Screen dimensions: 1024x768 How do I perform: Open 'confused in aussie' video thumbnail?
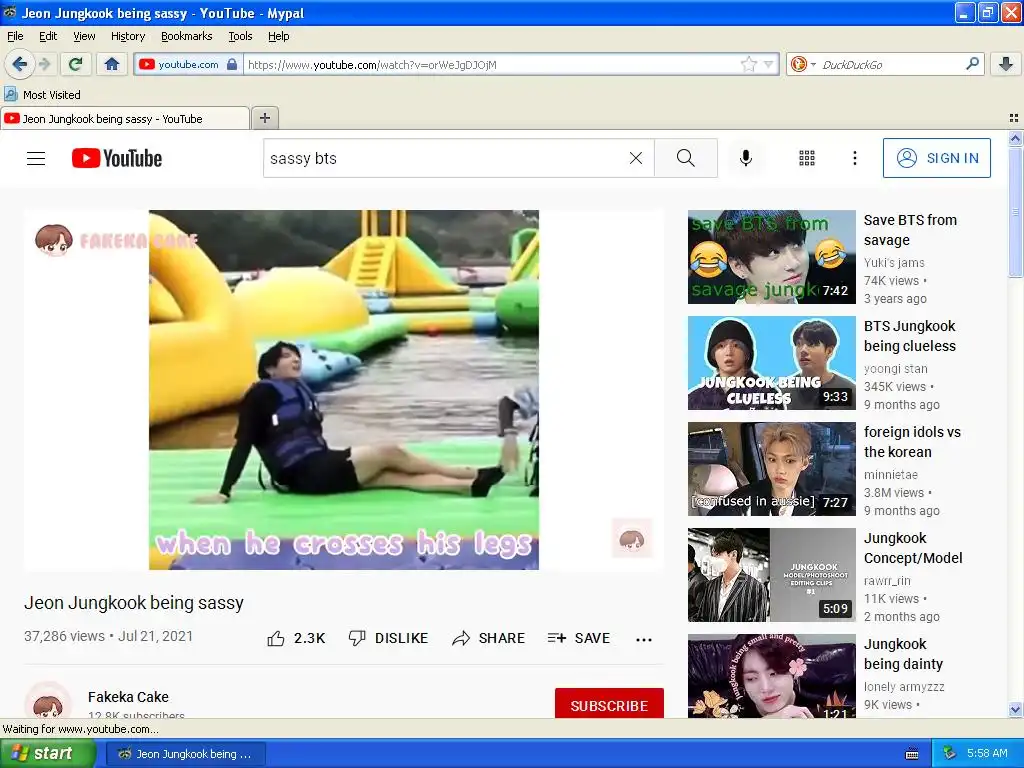click(771, 469)
